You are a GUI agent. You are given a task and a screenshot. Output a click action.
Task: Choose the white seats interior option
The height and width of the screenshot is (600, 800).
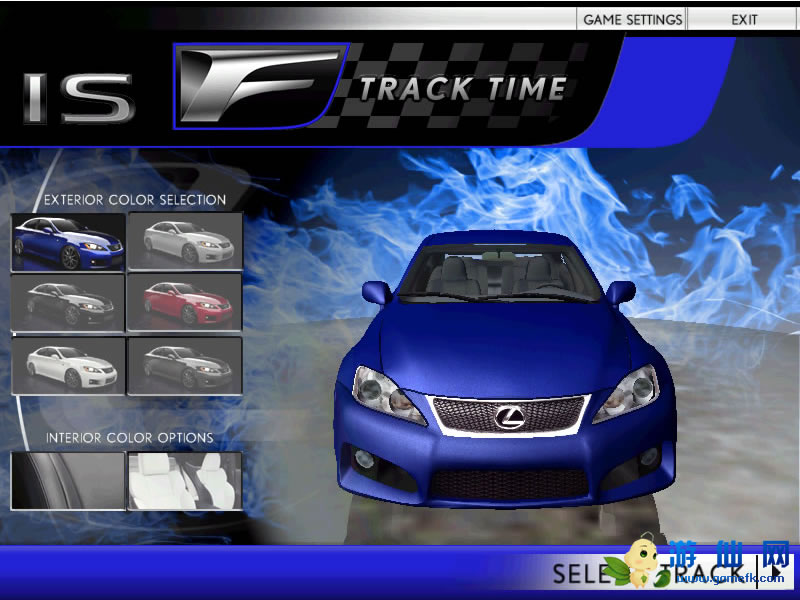coord(185,481)
